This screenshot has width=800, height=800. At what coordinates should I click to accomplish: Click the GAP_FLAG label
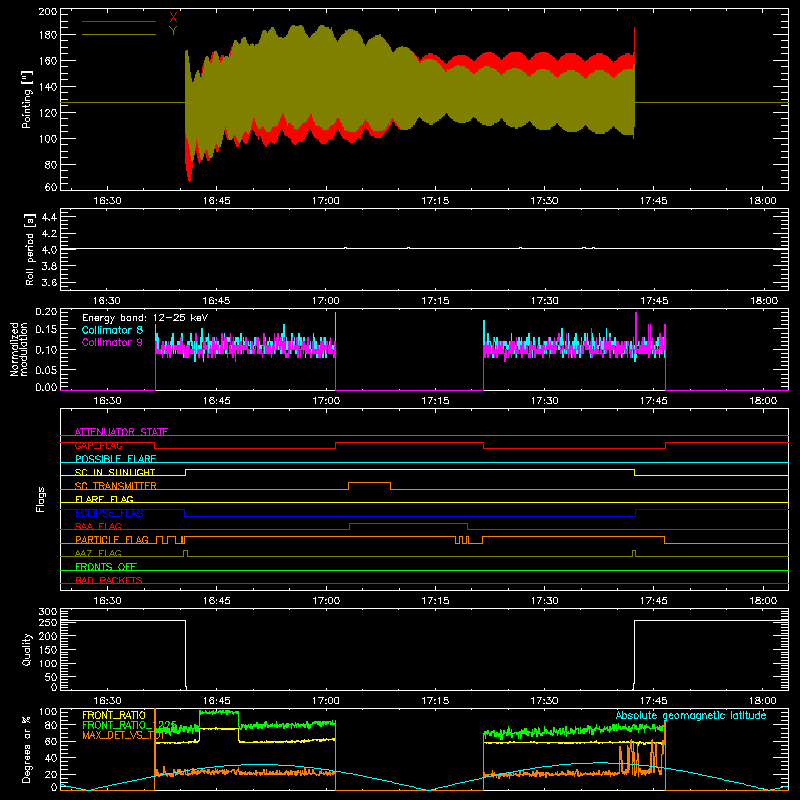click(x=98, y=445)
